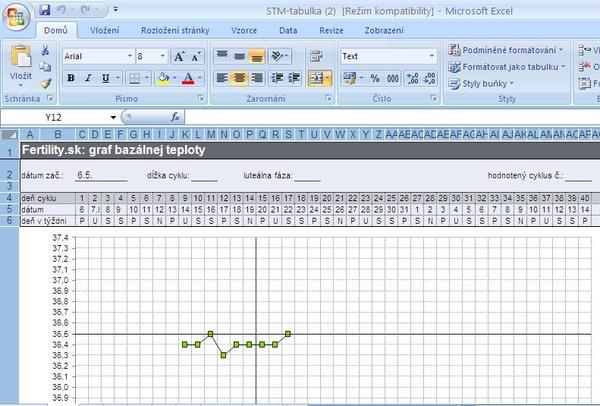Toggle center horizontal alignment
Viewport: 600px width, 406px height.
tap(240, 78)
